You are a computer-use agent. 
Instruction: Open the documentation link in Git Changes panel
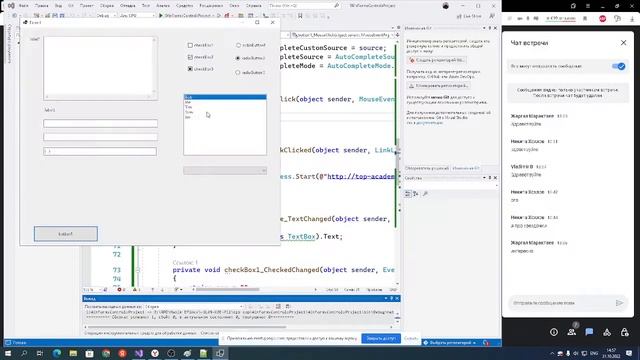pos(429,122)
